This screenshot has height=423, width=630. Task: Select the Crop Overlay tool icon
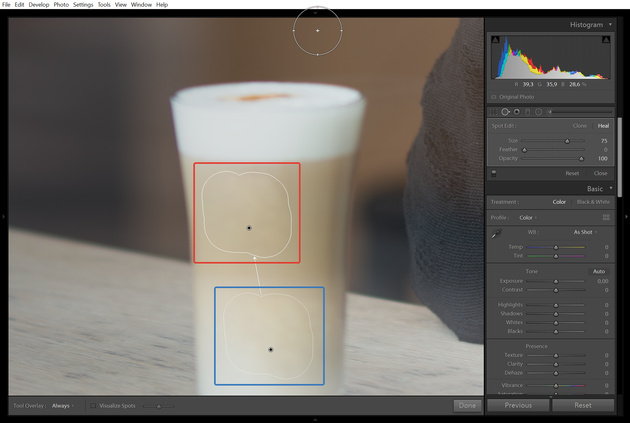tap(494, 112)
